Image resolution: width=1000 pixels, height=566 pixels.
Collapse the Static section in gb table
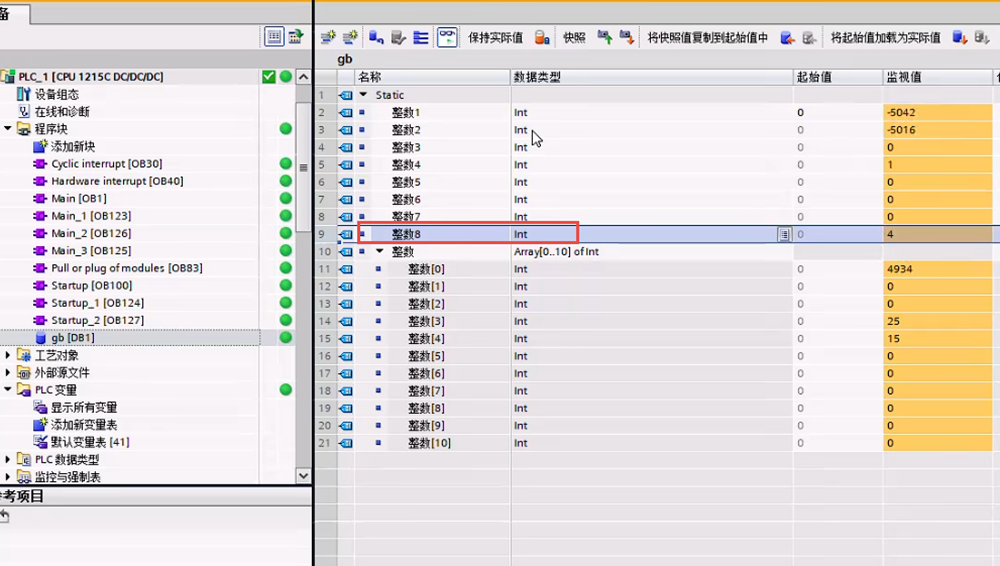tap(363, 95)
